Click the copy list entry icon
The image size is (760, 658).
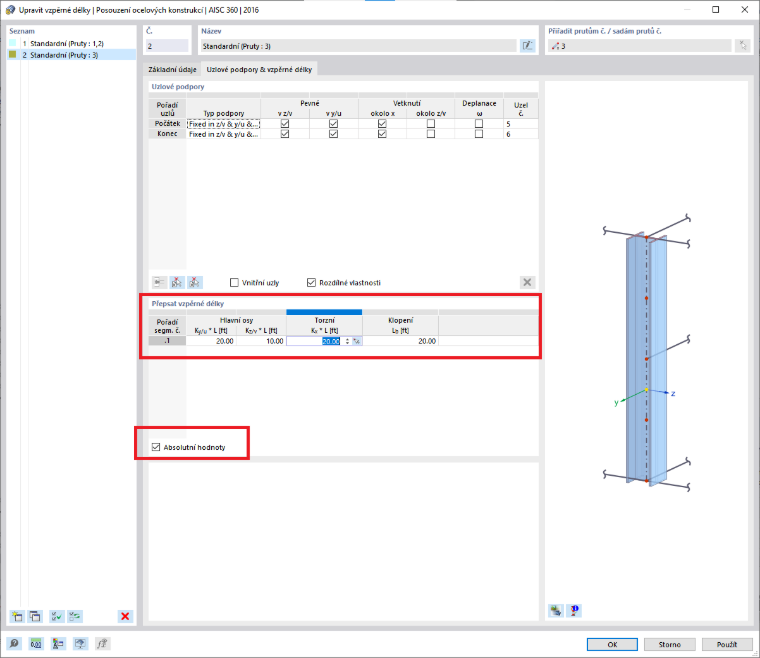35,616
